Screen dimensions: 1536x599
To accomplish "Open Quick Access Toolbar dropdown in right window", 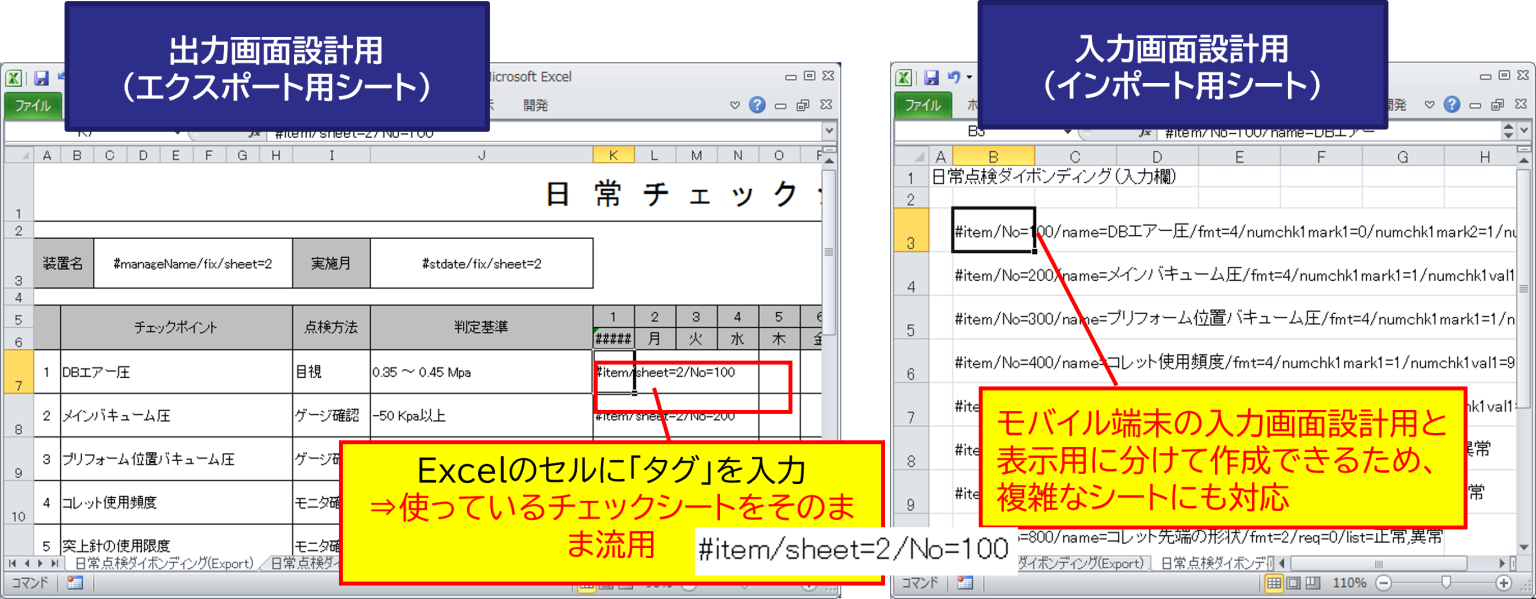I will pos(971,78).
